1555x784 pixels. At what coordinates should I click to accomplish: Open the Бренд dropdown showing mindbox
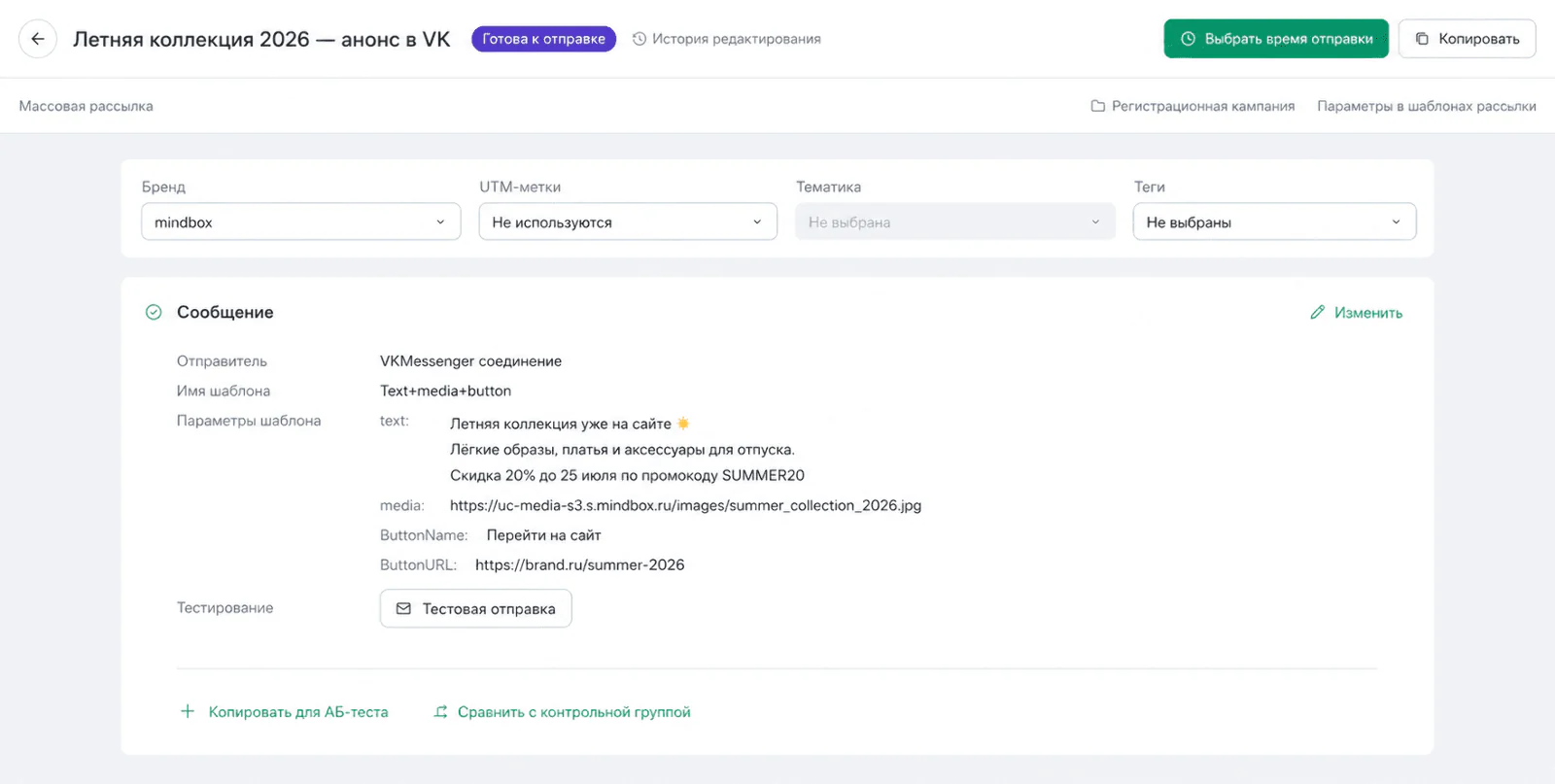(x=301, y=222)
